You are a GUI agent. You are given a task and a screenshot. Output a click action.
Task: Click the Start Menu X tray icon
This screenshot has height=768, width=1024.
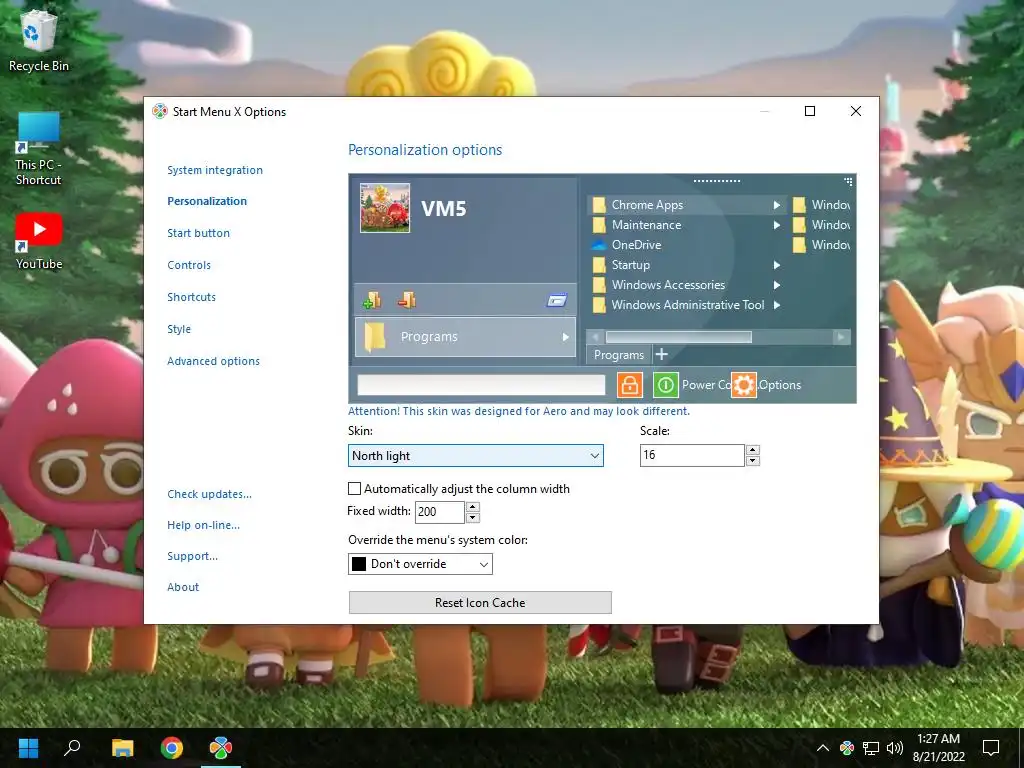847,748
